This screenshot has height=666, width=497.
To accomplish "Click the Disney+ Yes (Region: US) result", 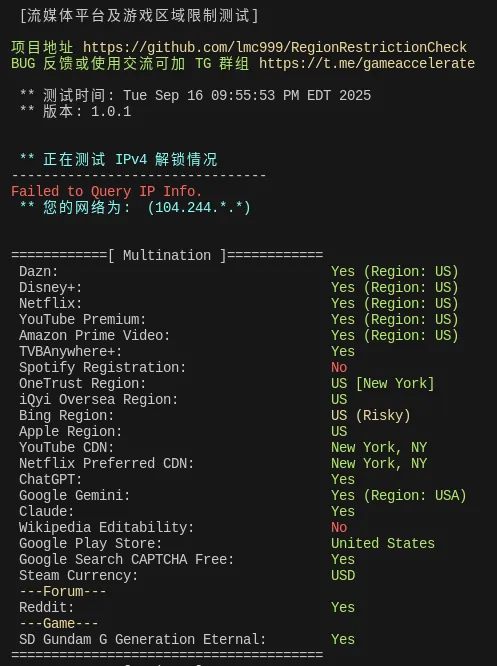I will coord(395,288).
